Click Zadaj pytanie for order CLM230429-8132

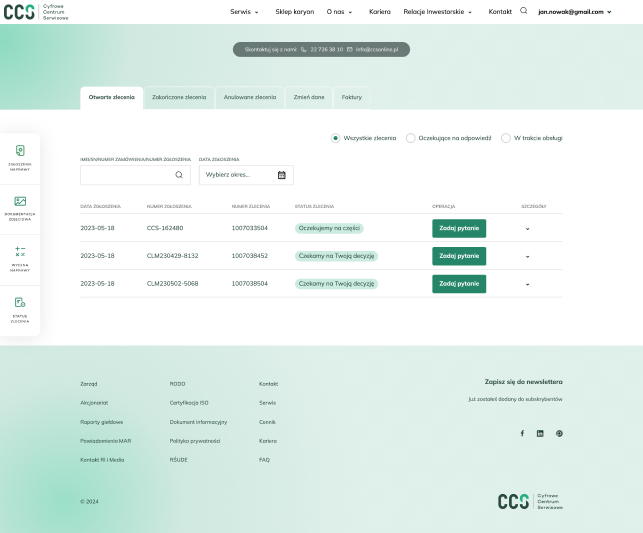(459, 256)
